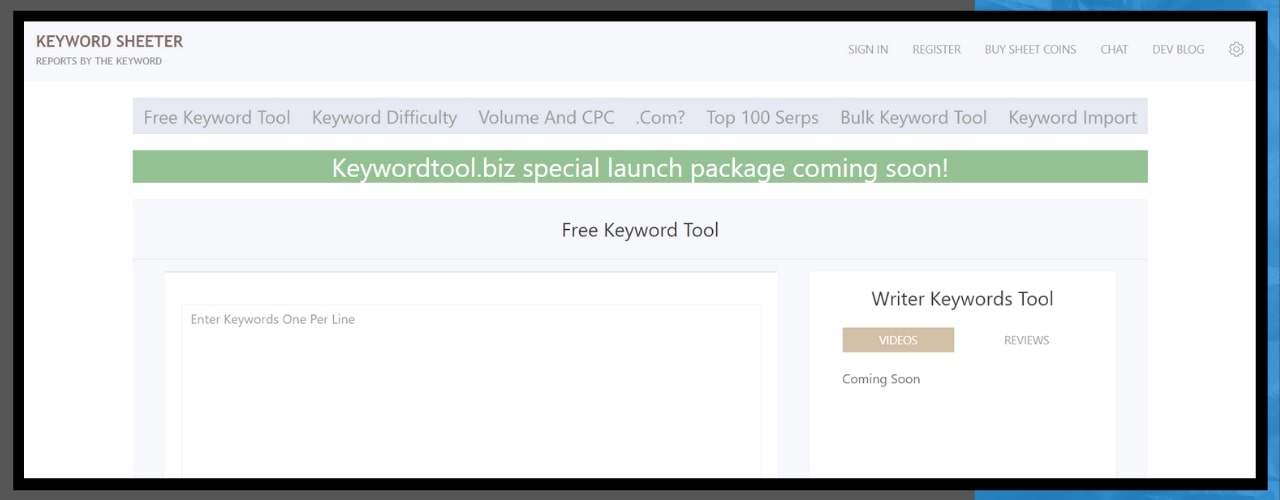1280x500 pixels.
Task: Visit the Dev Blog
Action: [x=1178, y=49]
